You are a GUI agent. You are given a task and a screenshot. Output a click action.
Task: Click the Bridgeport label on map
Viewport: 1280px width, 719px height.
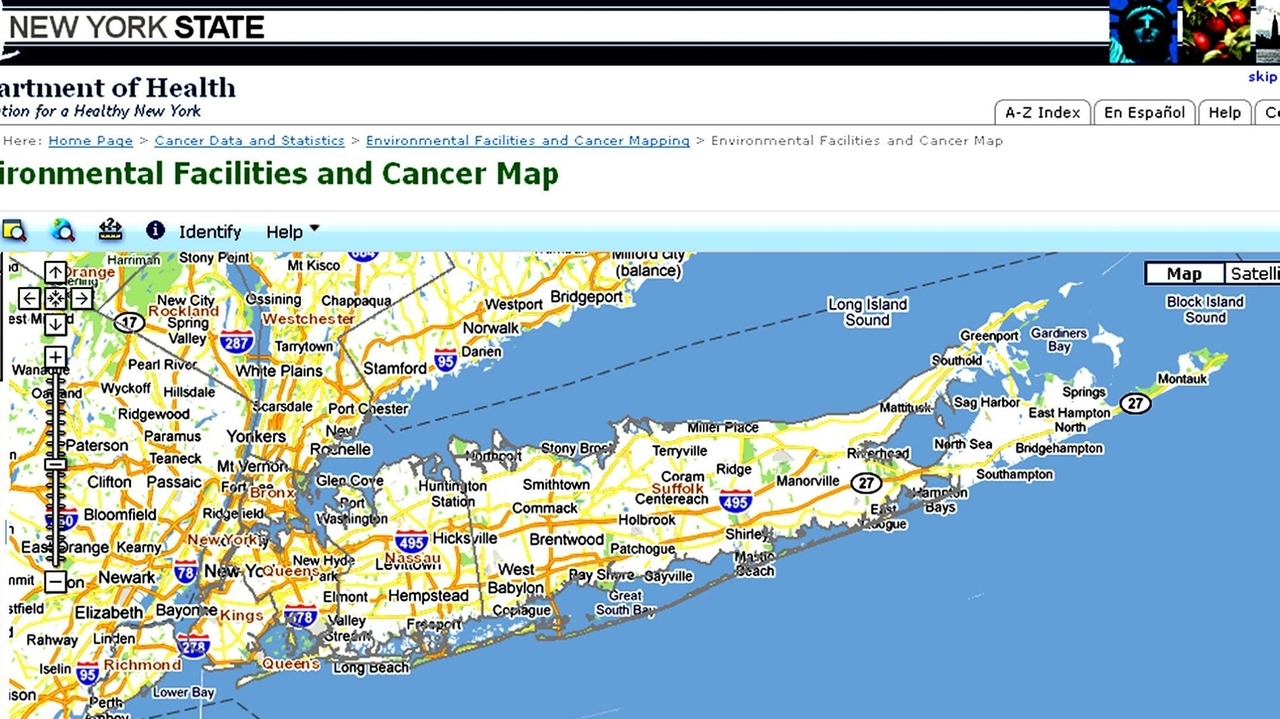click(587, 298)
